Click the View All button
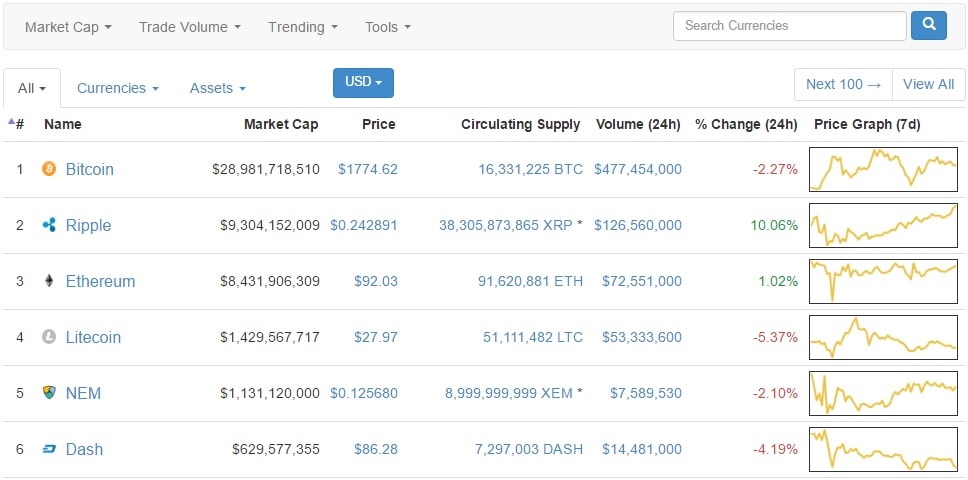The height and width of the screenshot is (480, 968). (x=928, y=84)
